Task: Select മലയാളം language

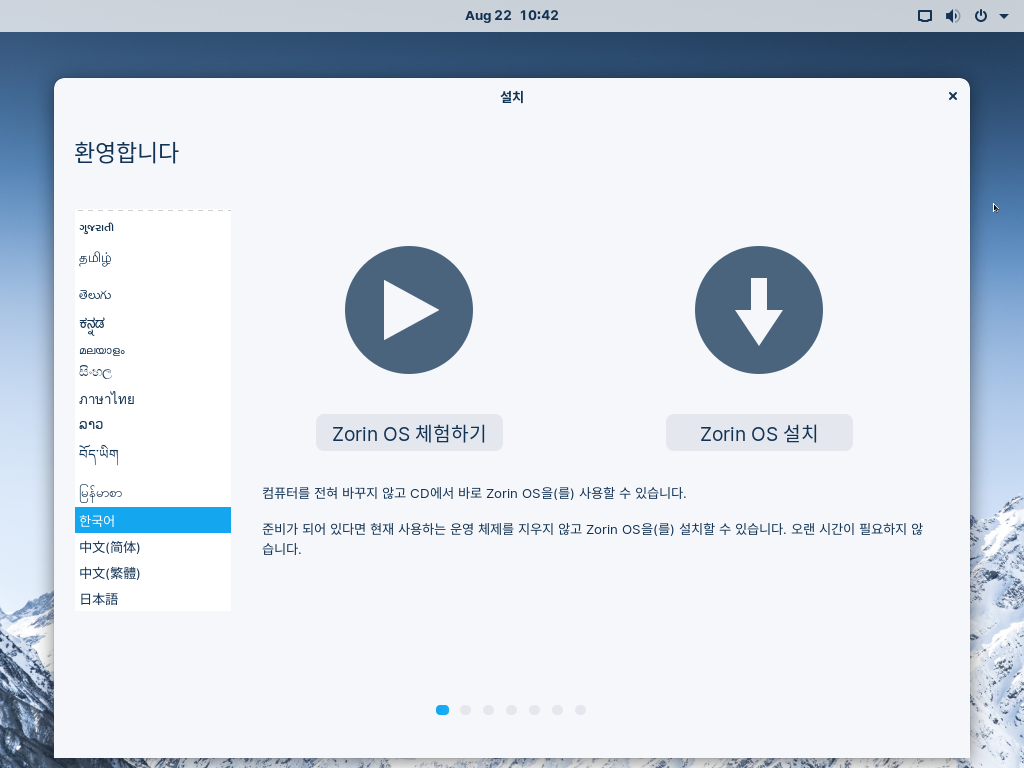Action: (153, 350)
